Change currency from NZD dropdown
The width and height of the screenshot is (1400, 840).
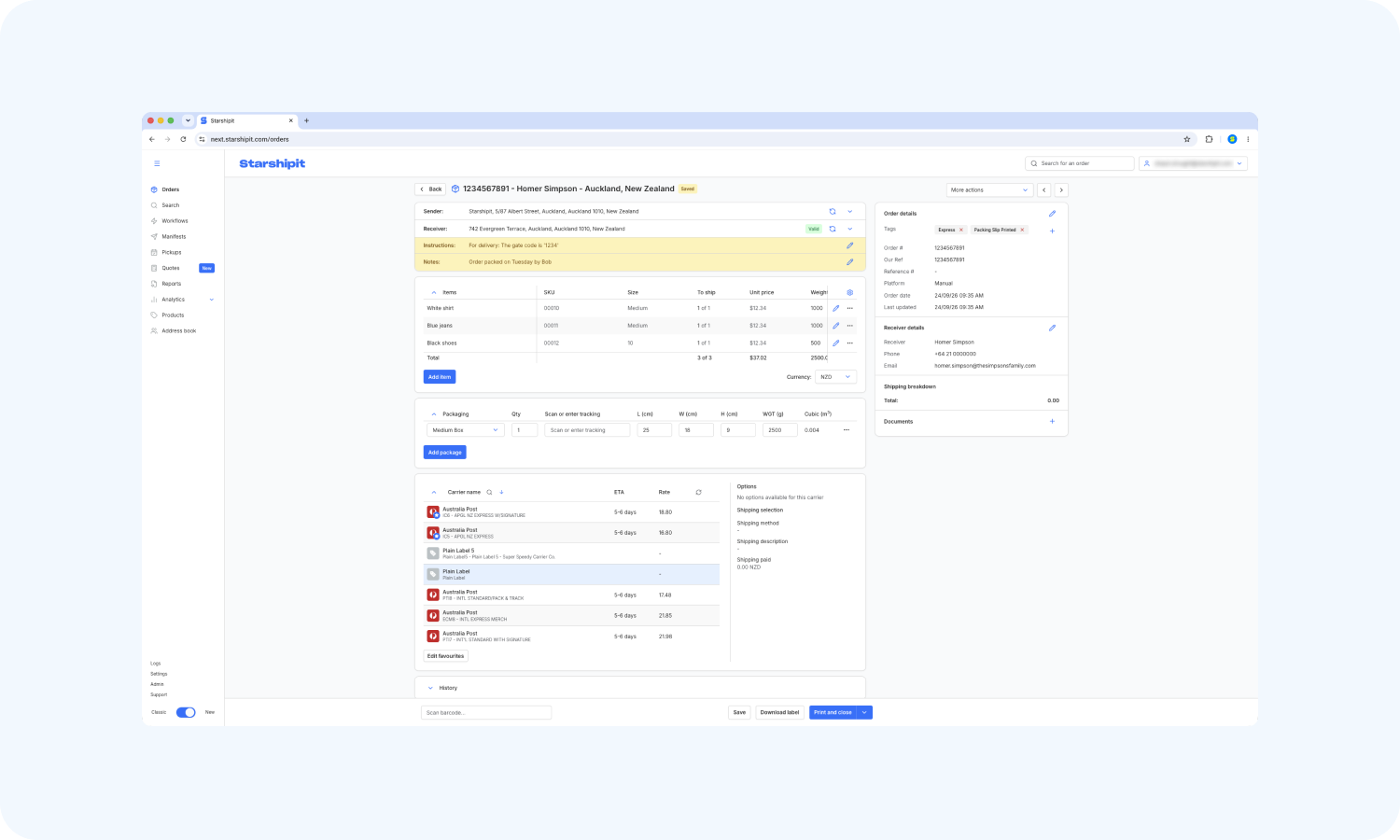pos(835,377)
